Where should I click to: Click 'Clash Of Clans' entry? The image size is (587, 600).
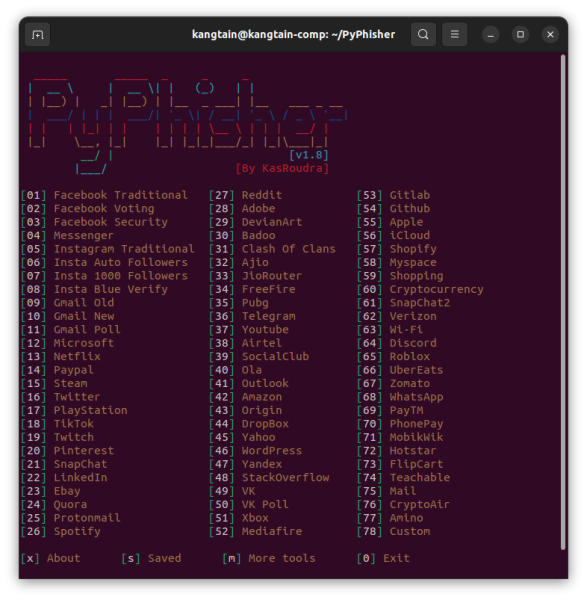[289, 249]
